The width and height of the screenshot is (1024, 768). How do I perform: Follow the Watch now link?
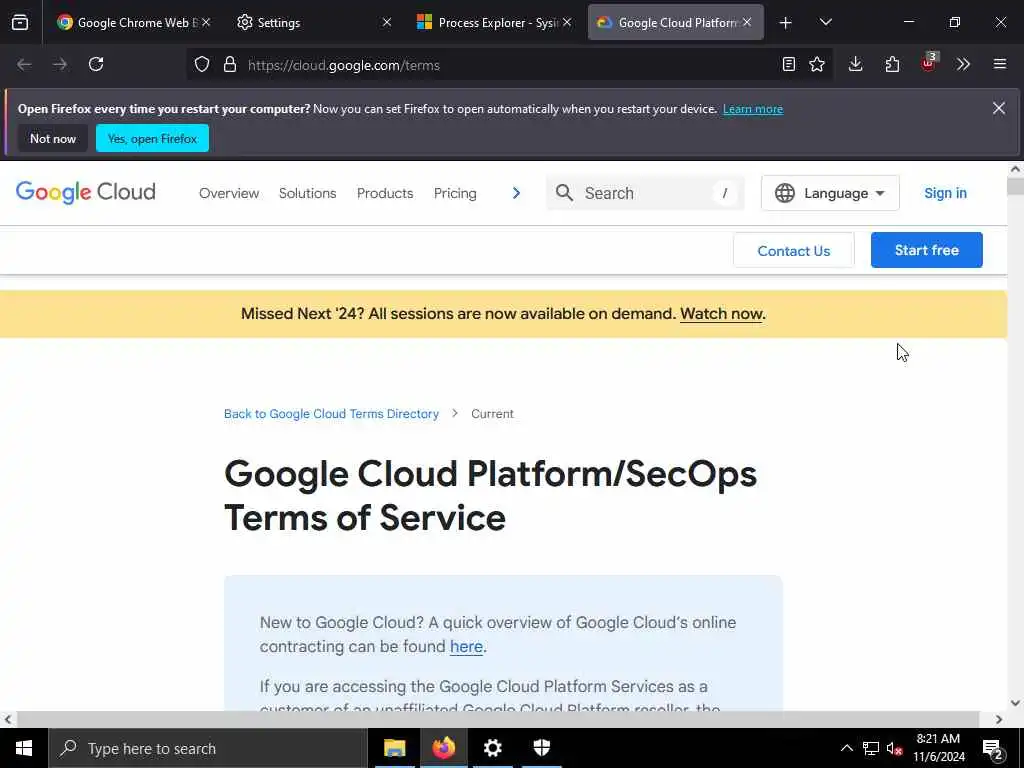point(720,314)
